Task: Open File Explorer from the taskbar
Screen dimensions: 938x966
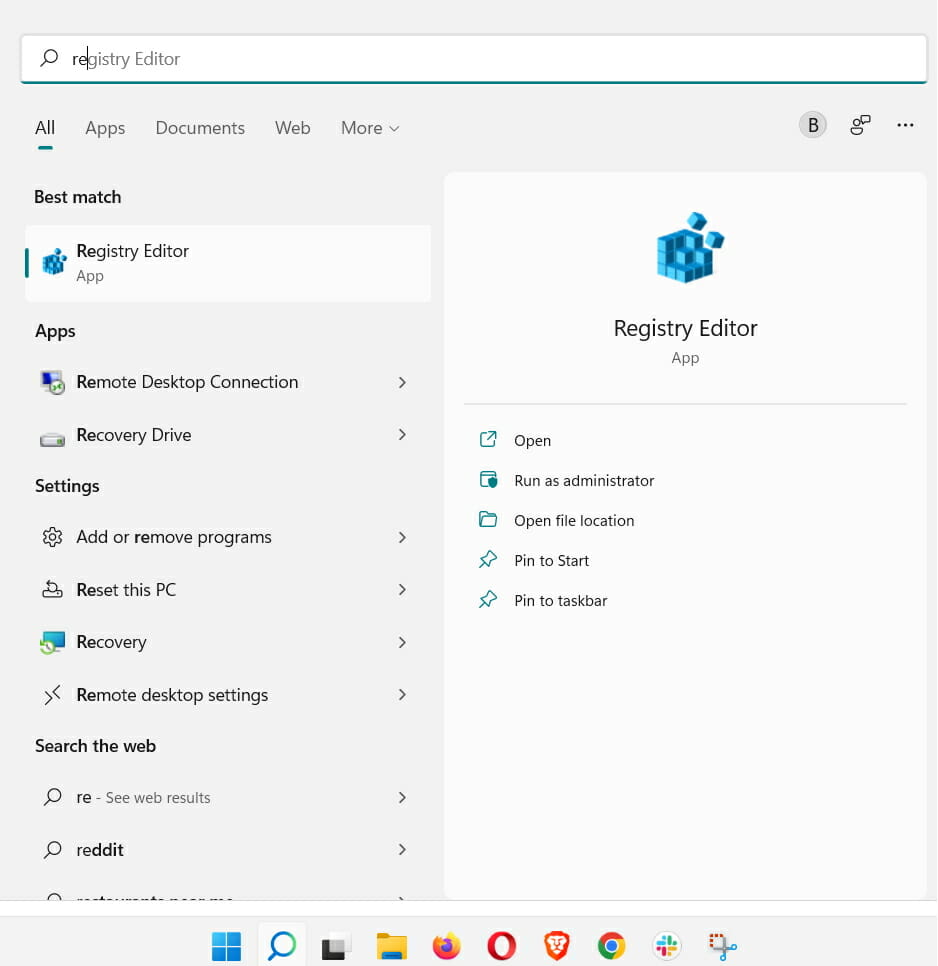Action: click(x=392, y=946)
